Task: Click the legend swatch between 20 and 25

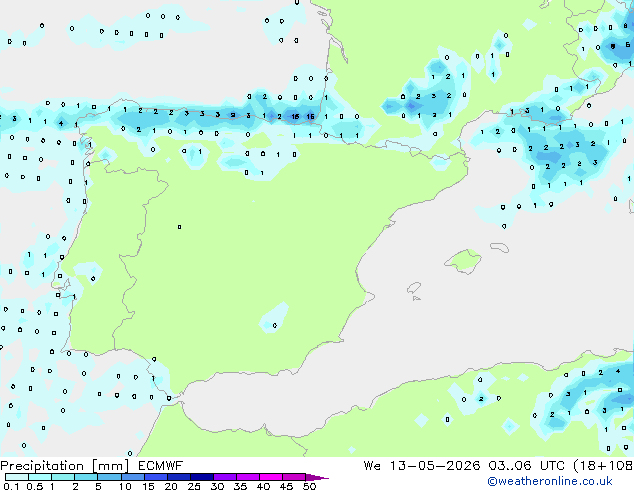Action: click(x=178, y=477)
